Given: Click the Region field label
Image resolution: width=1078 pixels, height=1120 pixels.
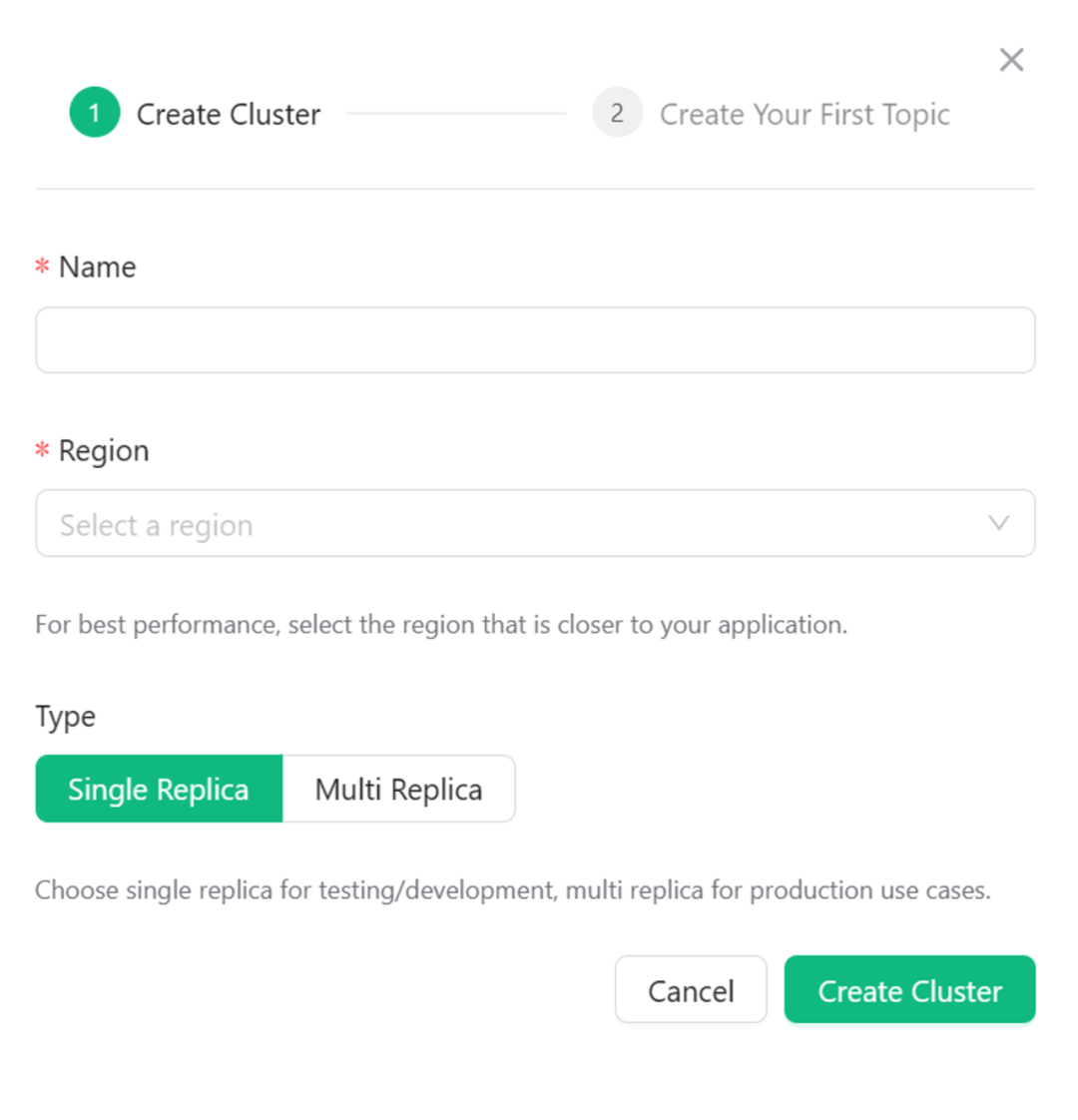Looking at the screenshot, I should [104, 451].
